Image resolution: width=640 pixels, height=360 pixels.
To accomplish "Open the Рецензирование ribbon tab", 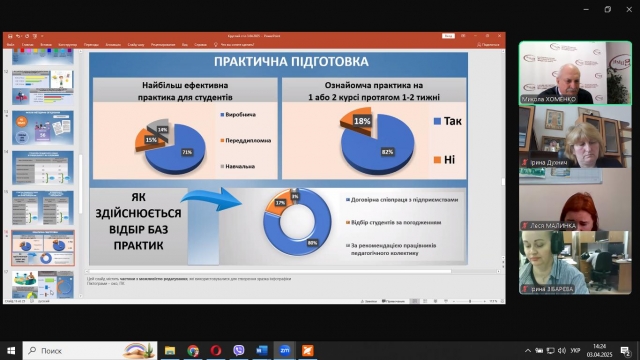I will 163,44.
